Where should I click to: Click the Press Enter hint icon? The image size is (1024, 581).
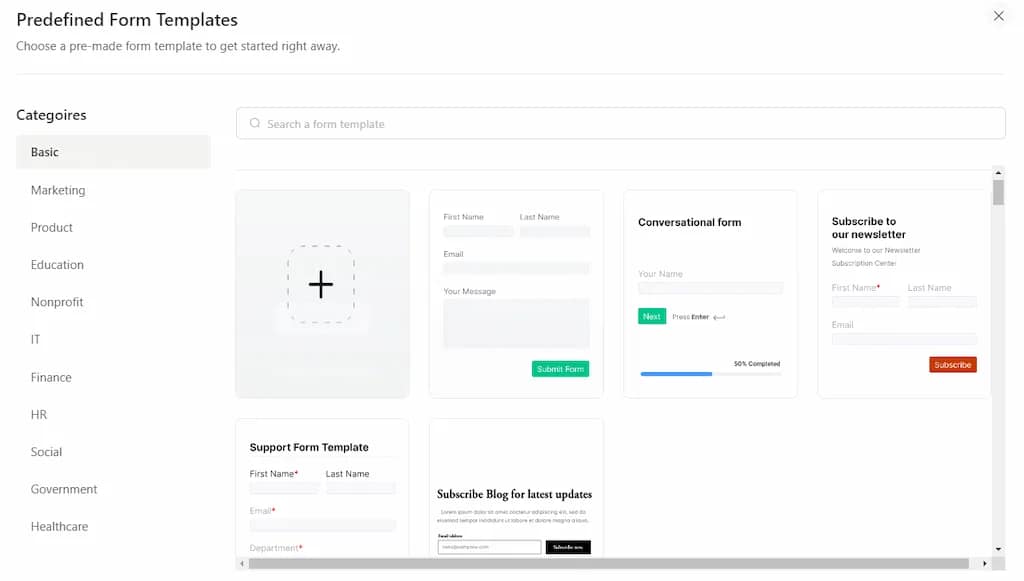(719, 317)
